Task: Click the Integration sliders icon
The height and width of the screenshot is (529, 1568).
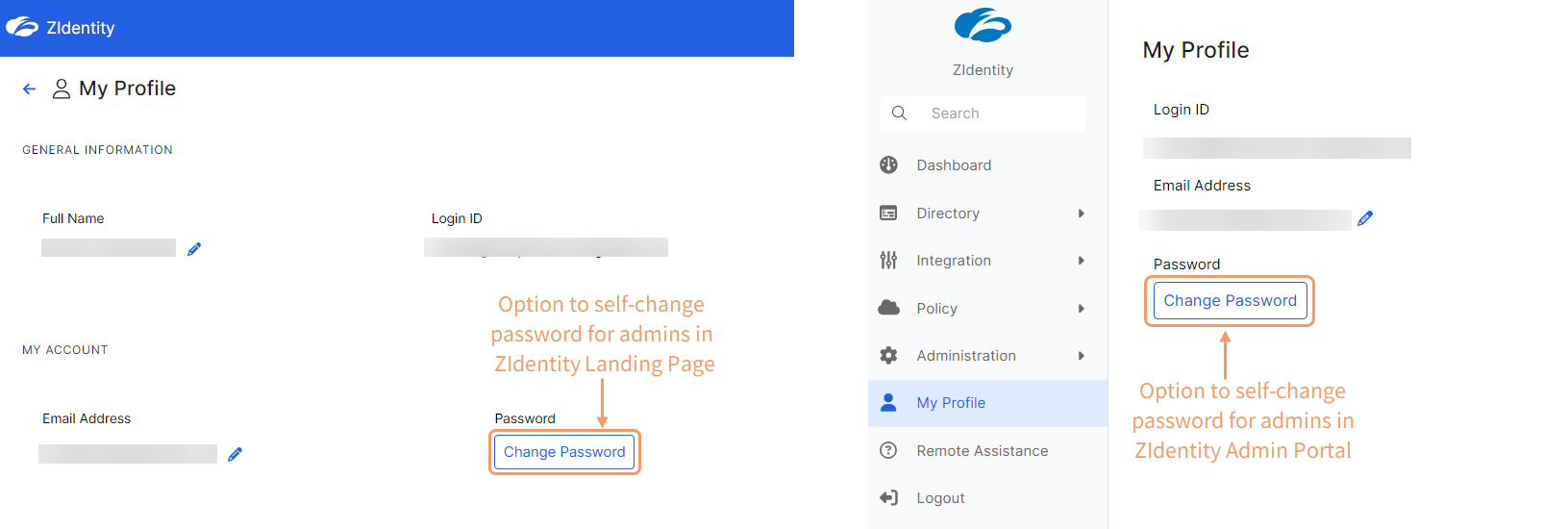Action: (x=888, y=260)
